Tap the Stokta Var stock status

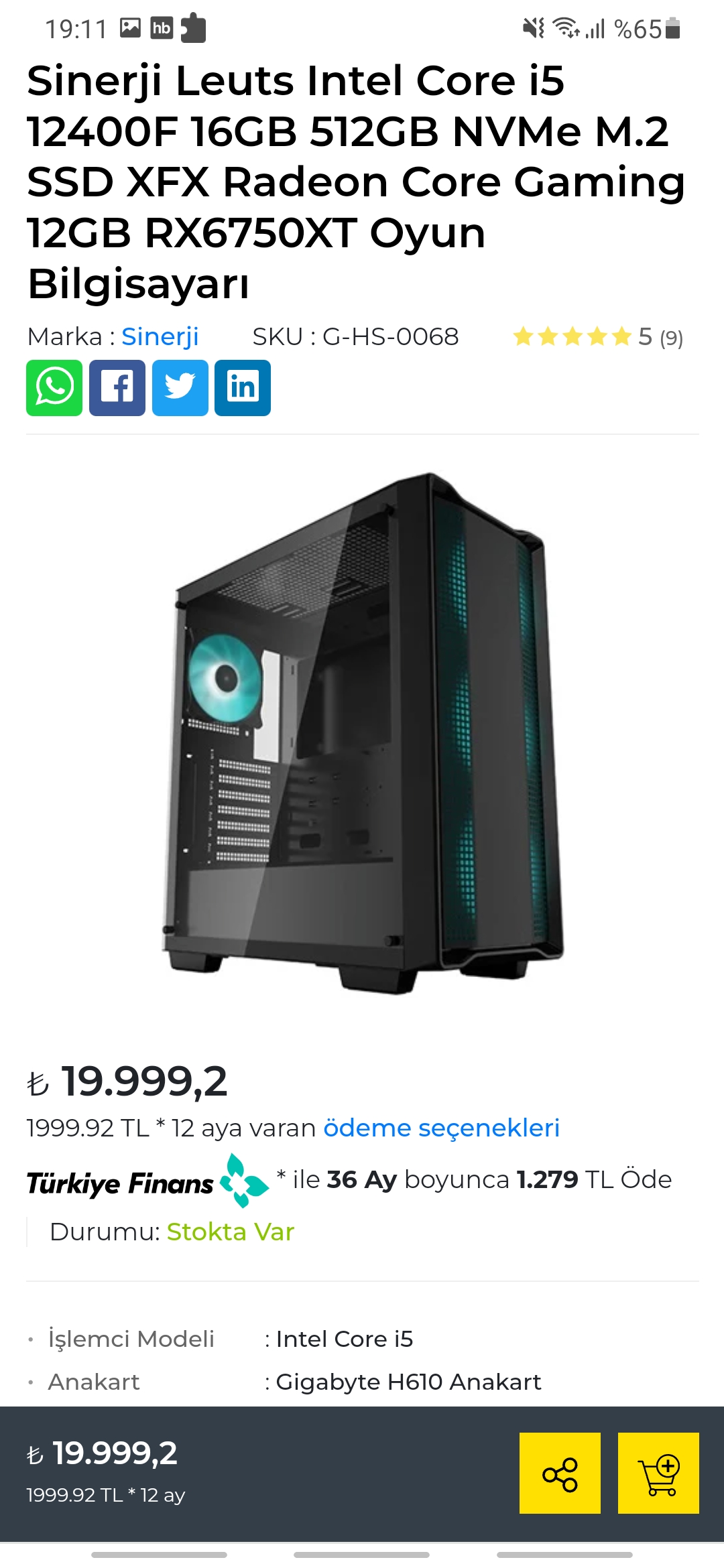coord(231,1232)
